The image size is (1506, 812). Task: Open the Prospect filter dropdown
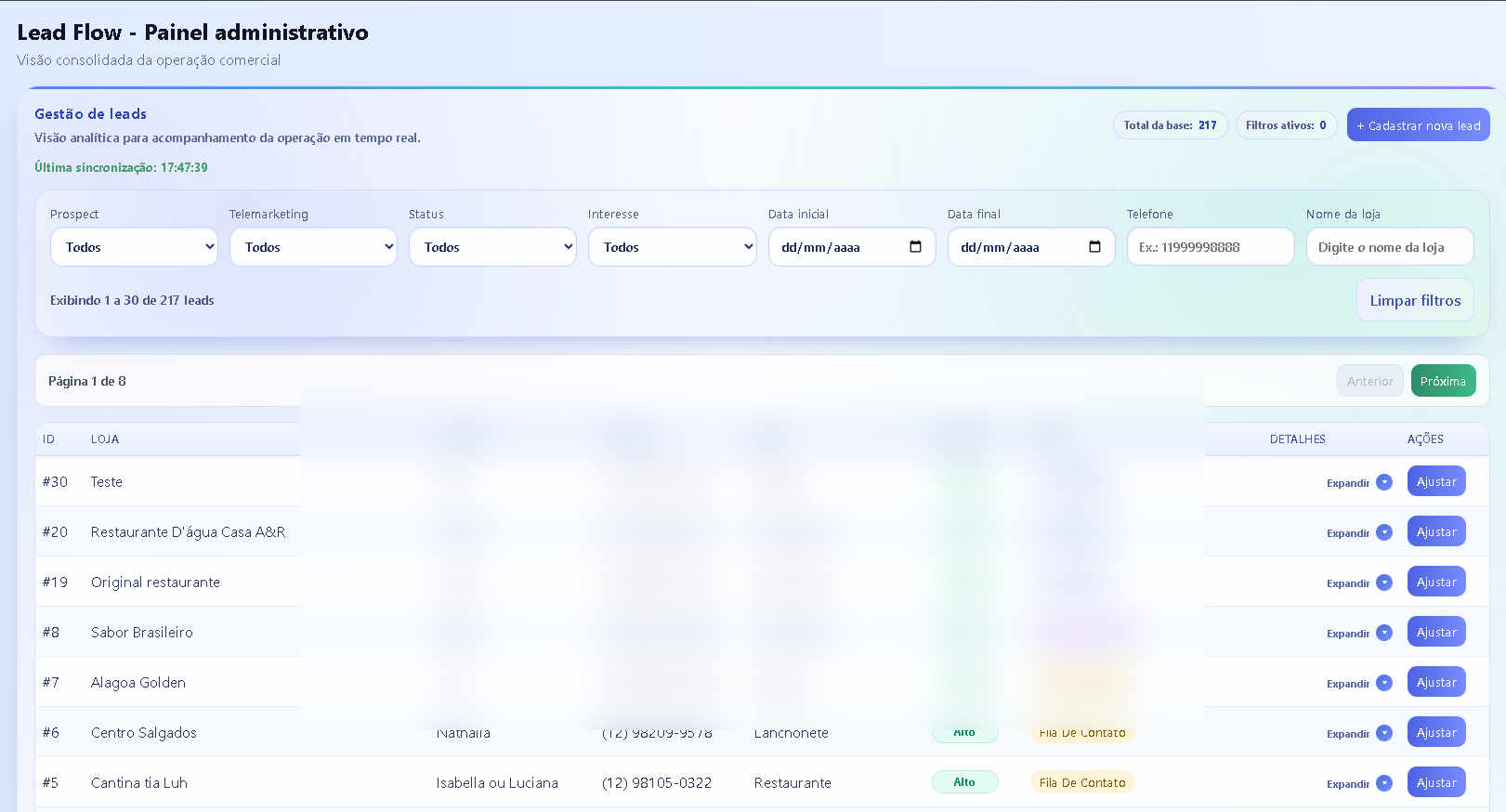[134, 247]
